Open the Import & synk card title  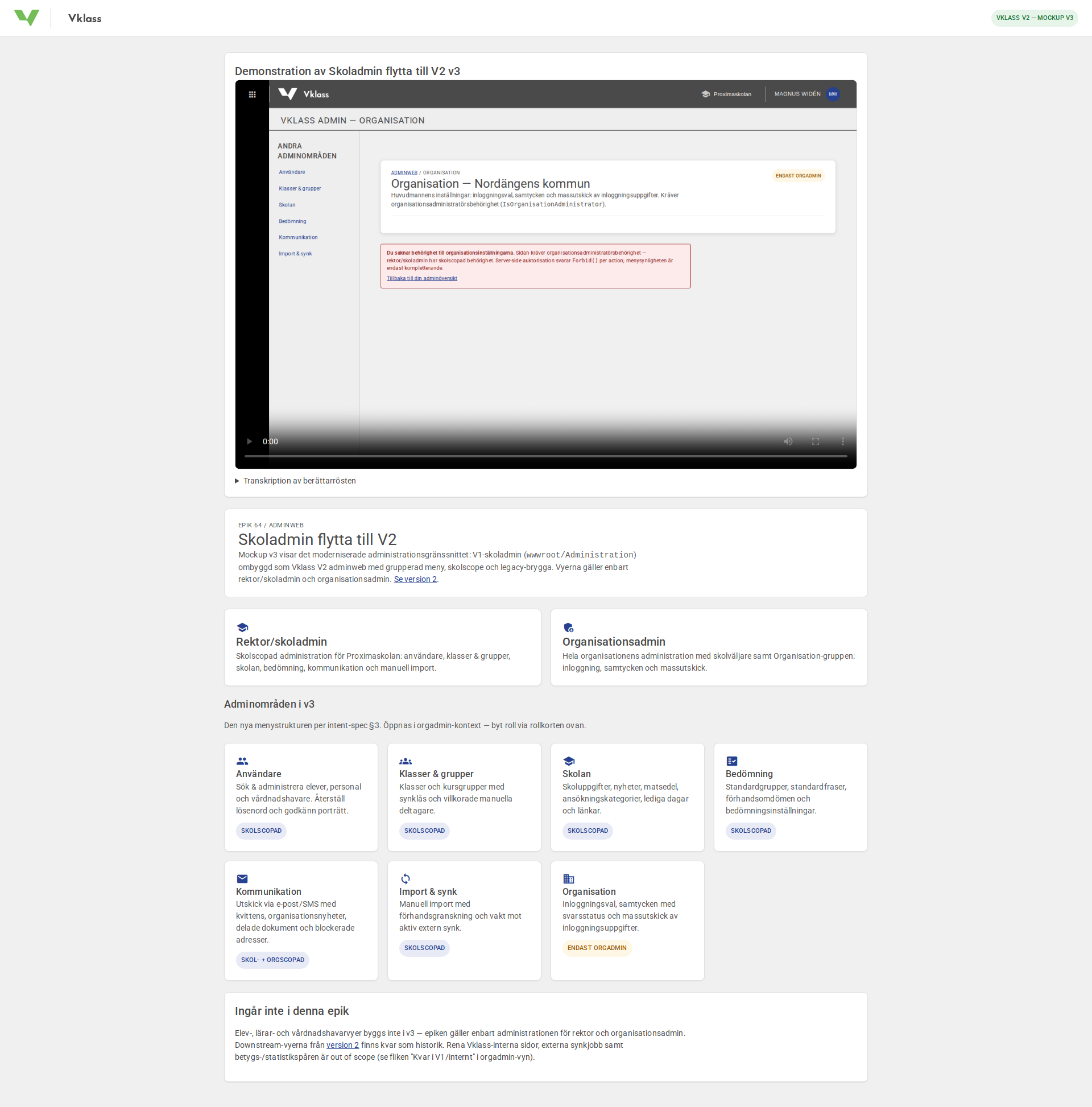click(x=428, y=891)
